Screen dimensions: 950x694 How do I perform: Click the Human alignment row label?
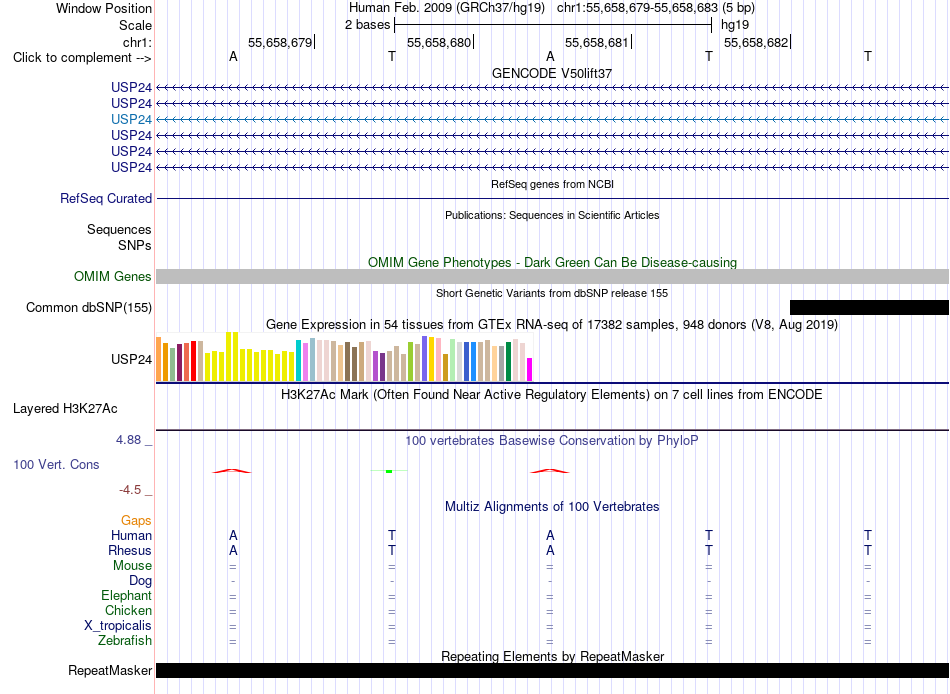tap(131, 536)
